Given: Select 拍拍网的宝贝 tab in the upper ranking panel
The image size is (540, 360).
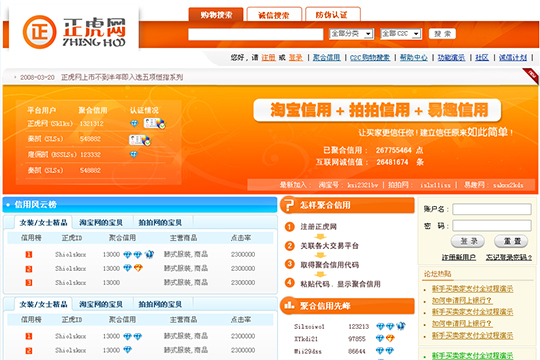Looking at the screenshot, I should [x=160, y=223].
